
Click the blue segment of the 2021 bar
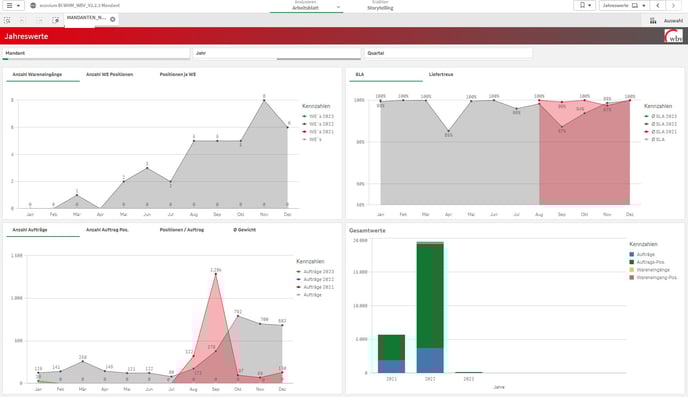tap(391, 367)
